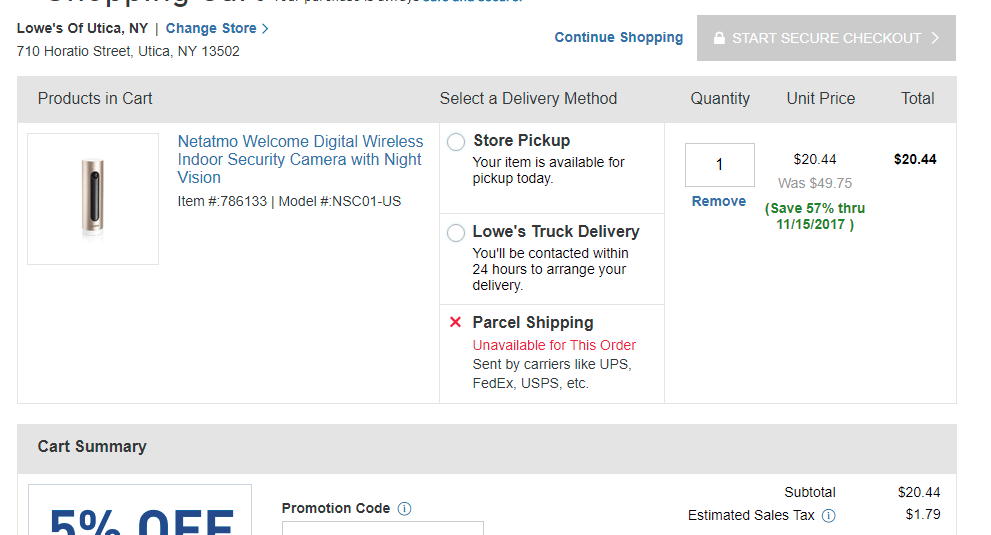Click the Save 57% promotion text
The image size is (991, 535).
point(815,216)
